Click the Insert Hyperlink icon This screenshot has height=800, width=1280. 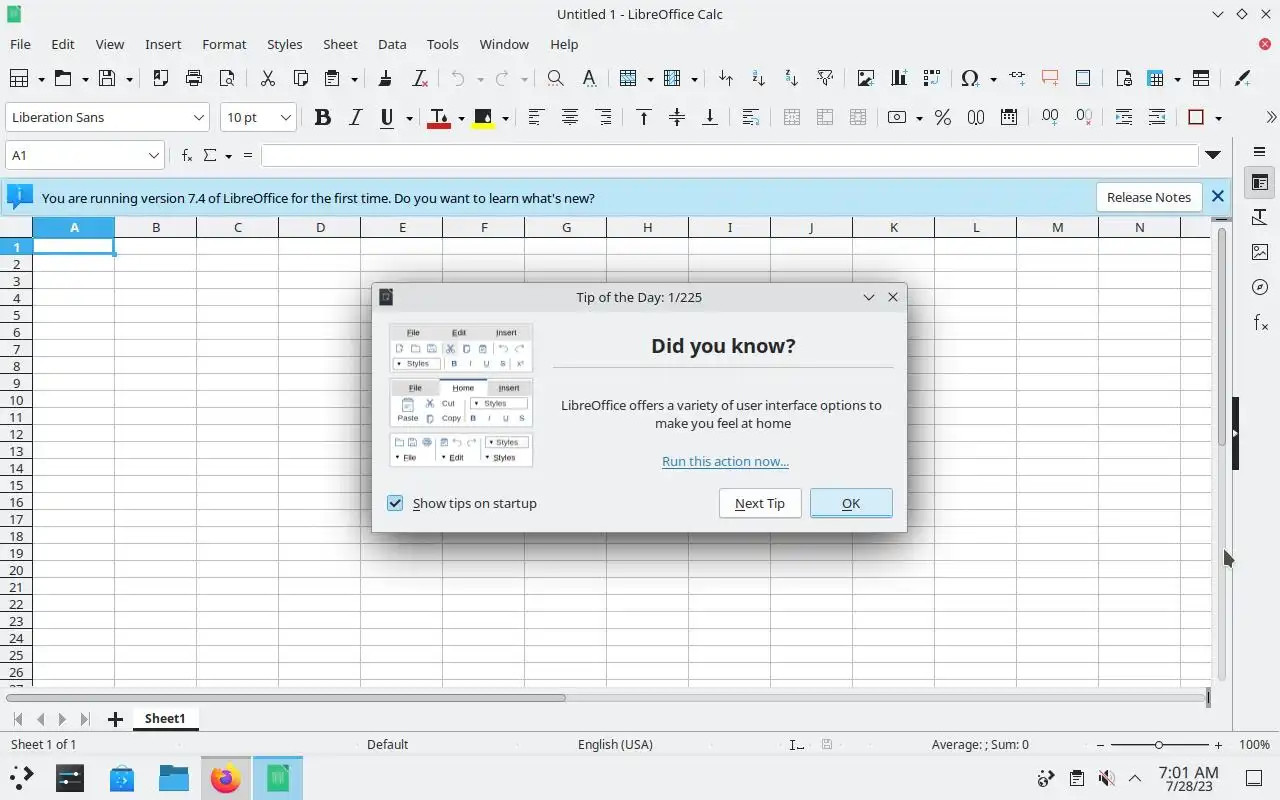(x=1017, y=78)
